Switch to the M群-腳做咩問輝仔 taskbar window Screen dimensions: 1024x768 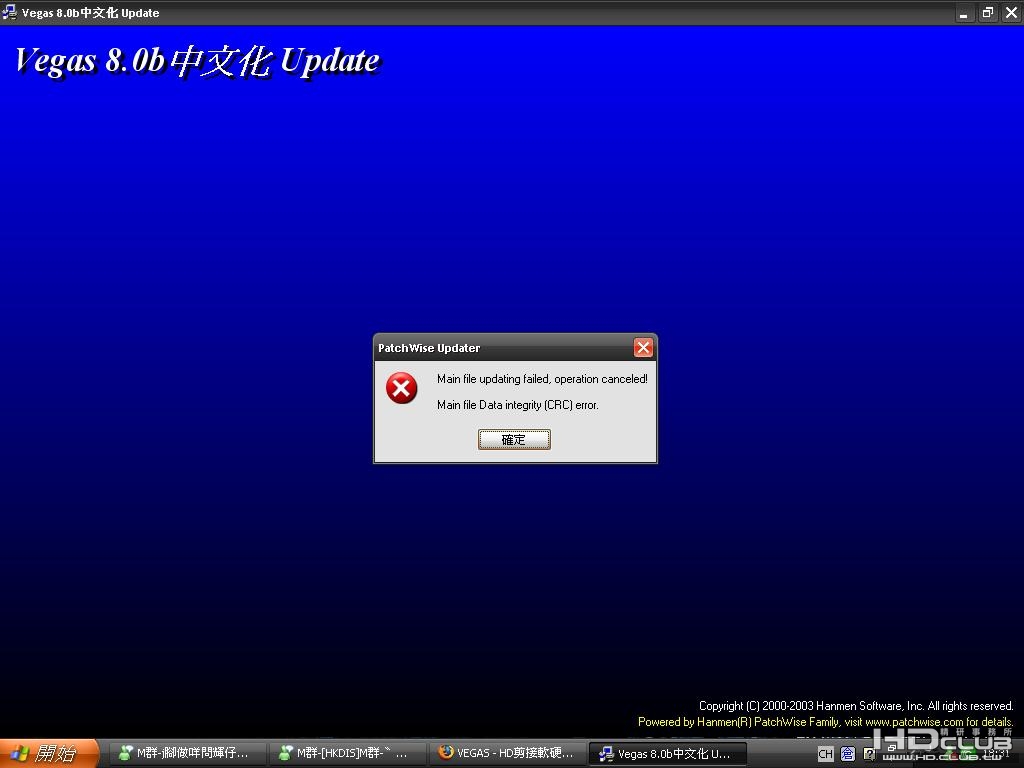186,753
